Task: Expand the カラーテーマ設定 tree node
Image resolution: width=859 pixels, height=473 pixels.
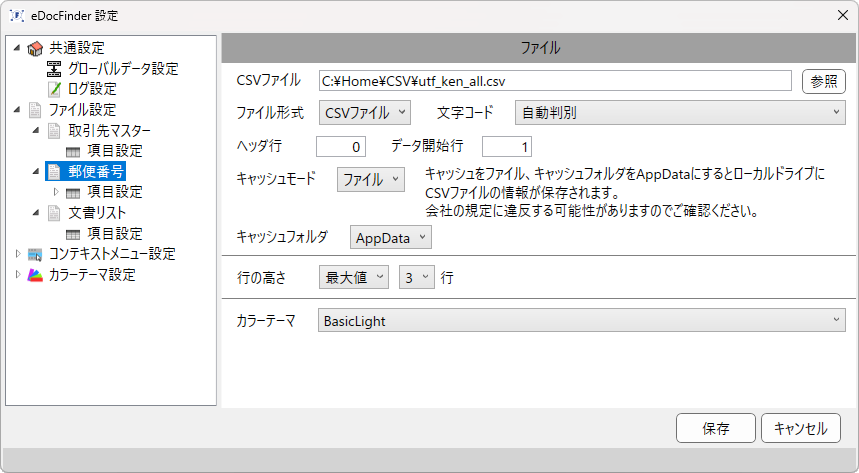Action: (x=18, y=275)
